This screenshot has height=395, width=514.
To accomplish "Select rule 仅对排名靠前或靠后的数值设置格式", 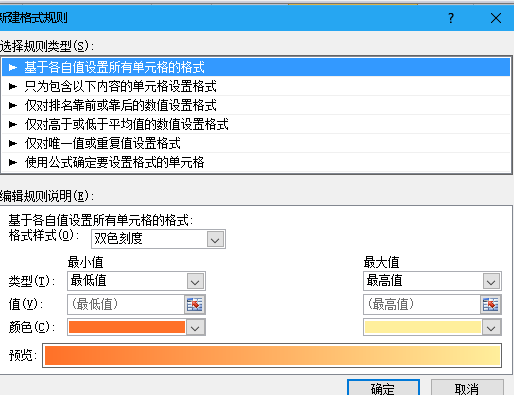I will click(256, 105).
